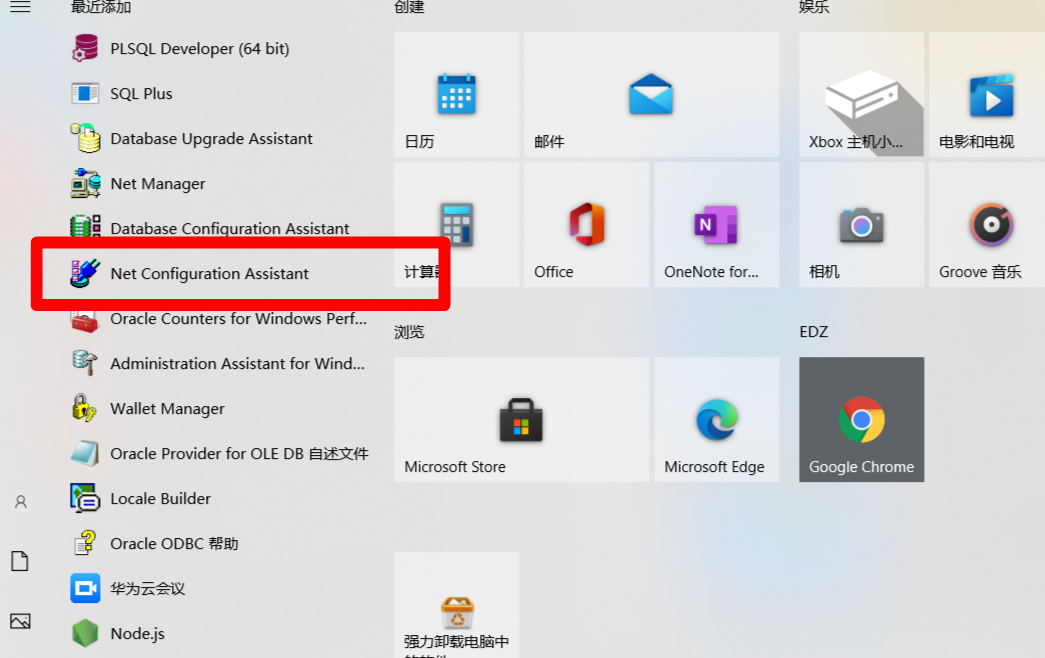Click the 娱乐 tile group header
The height and width of the screenshot is (658, 1045).
pyautogui.click(x=814, y=7)
